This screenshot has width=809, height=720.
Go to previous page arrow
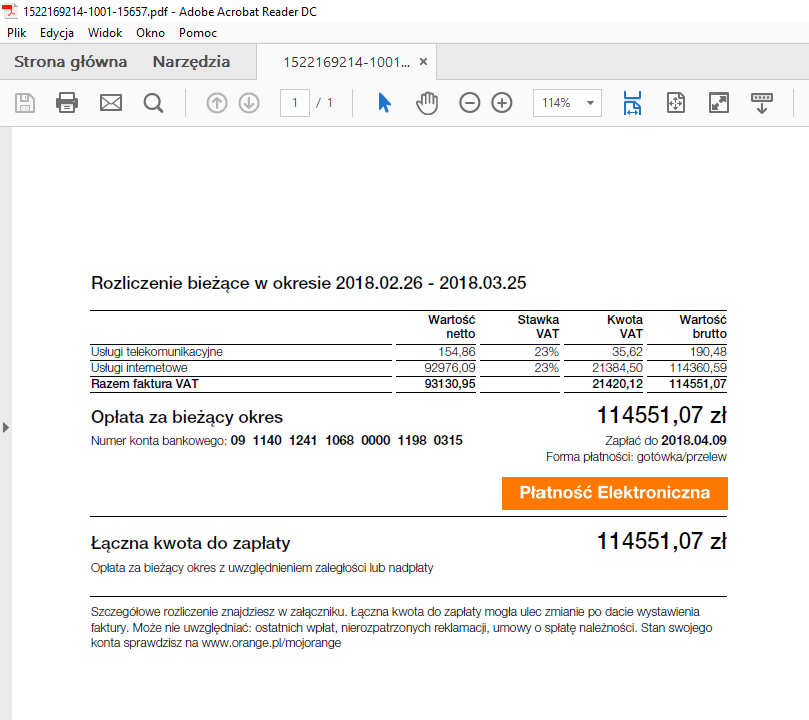pyautogui.click(x=217, y=103)
